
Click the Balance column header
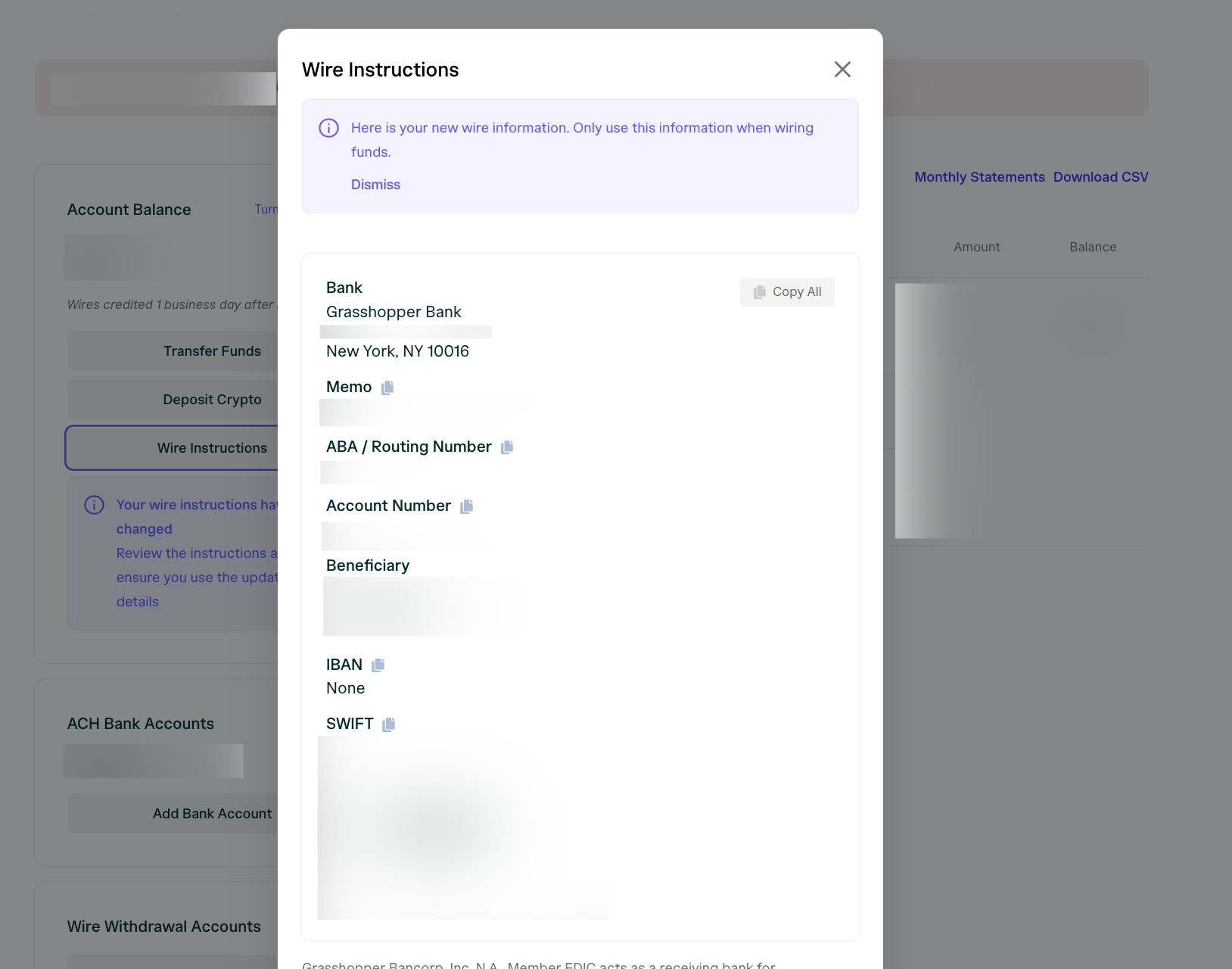point(1093,247)
